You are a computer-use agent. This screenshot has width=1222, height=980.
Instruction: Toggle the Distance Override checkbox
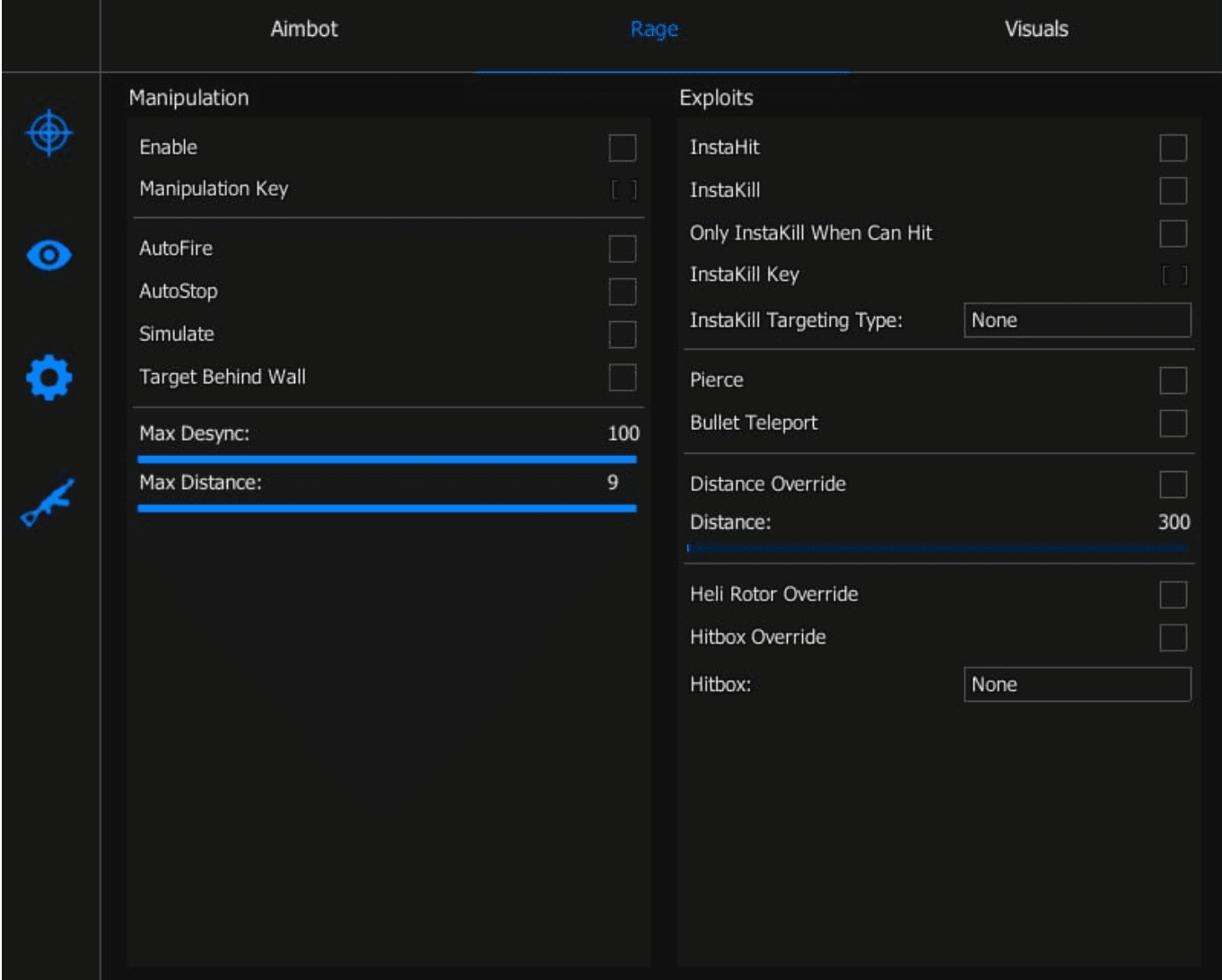tap(1173, 485)
